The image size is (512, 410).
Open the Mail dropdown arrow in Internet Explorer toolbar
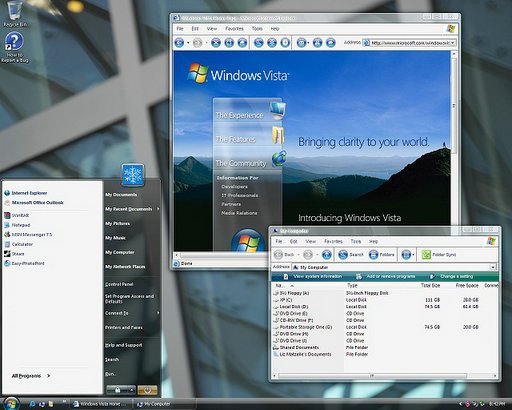coord(308,43)
